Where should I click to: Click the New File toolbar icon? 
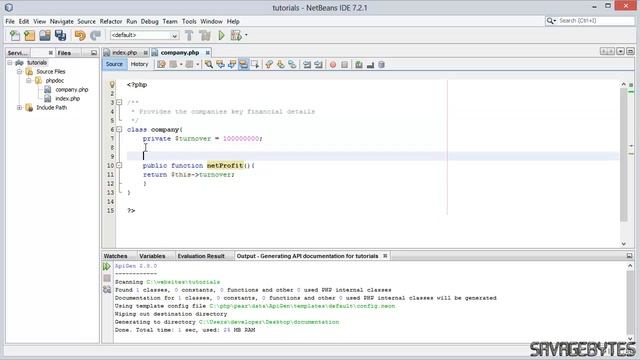15,36
